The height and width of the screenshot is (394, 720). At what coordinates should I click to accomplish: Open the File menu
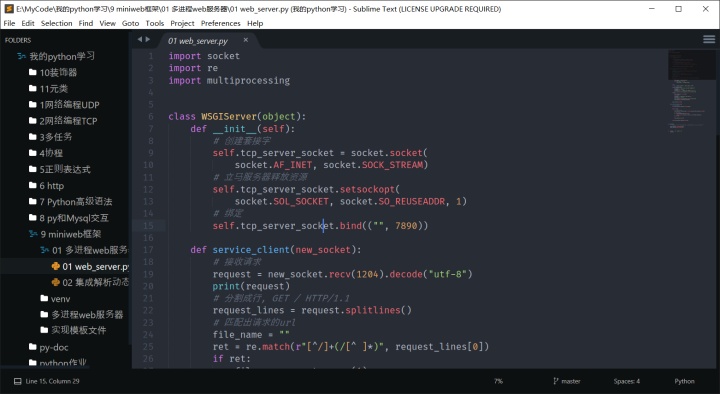pyautogui.click(x=9, y=23)
